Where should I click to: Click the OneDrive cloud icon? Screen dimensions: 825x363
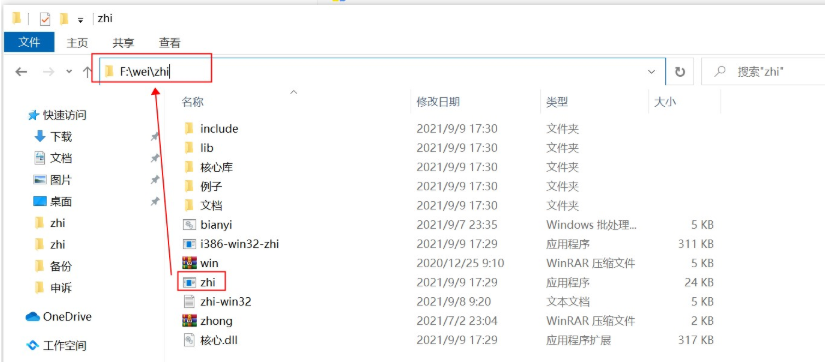pyautogui.click(x=33, y=317)
